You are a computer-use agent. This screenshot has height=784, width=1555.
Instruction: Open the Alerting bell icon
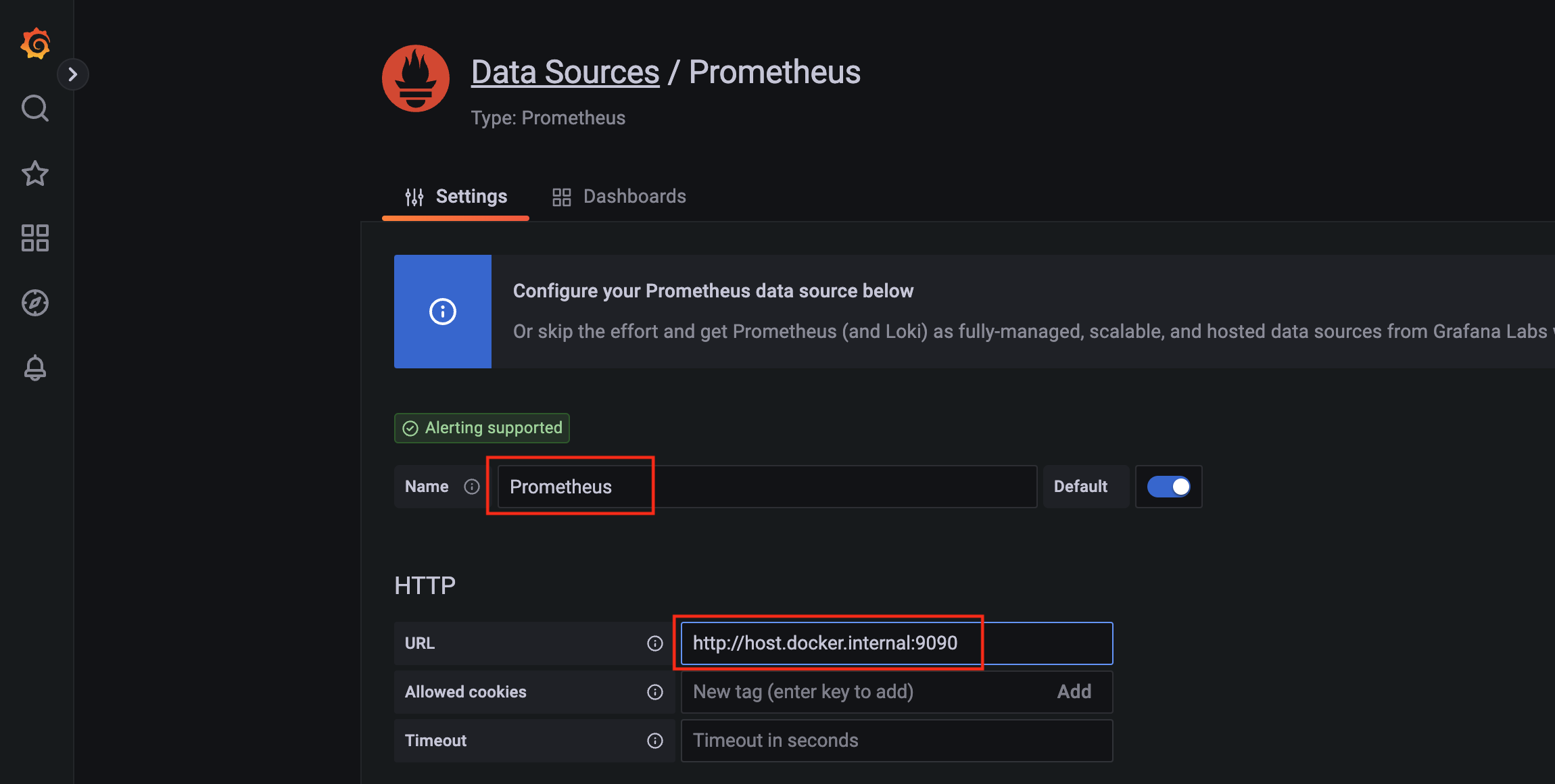click(35, 368)
